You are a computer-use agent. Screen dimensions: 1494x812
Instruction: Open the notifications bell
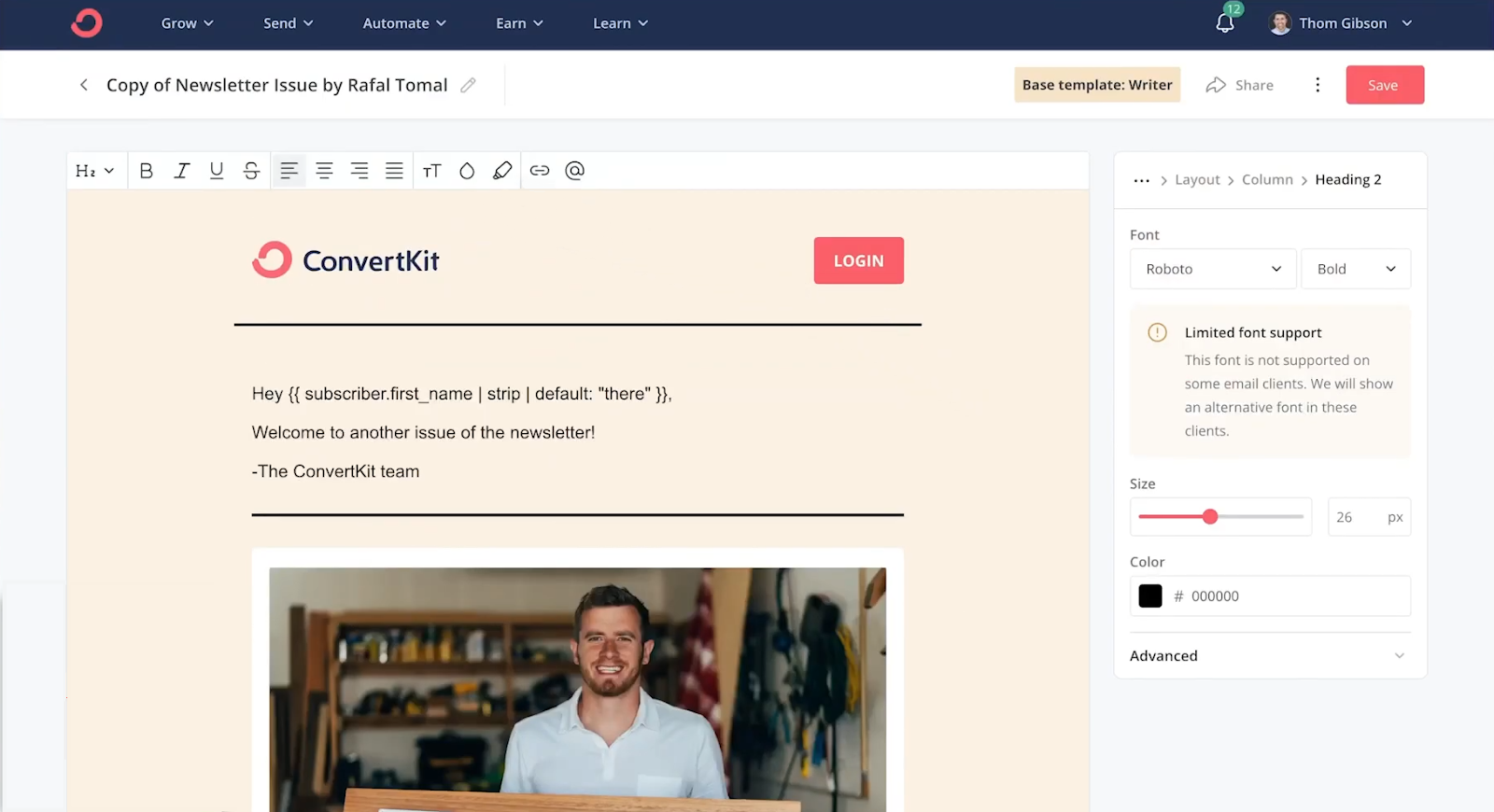tap(1225, 22)
